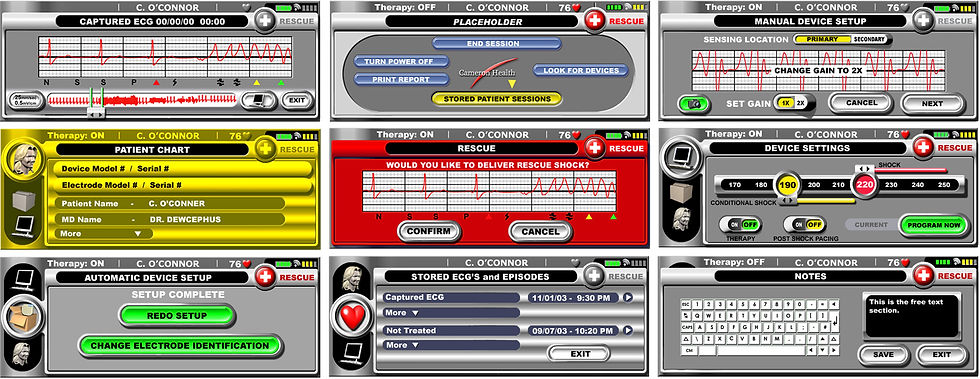Expand More in Patient Chart panel
980x379 pixels.
[103, 233]
